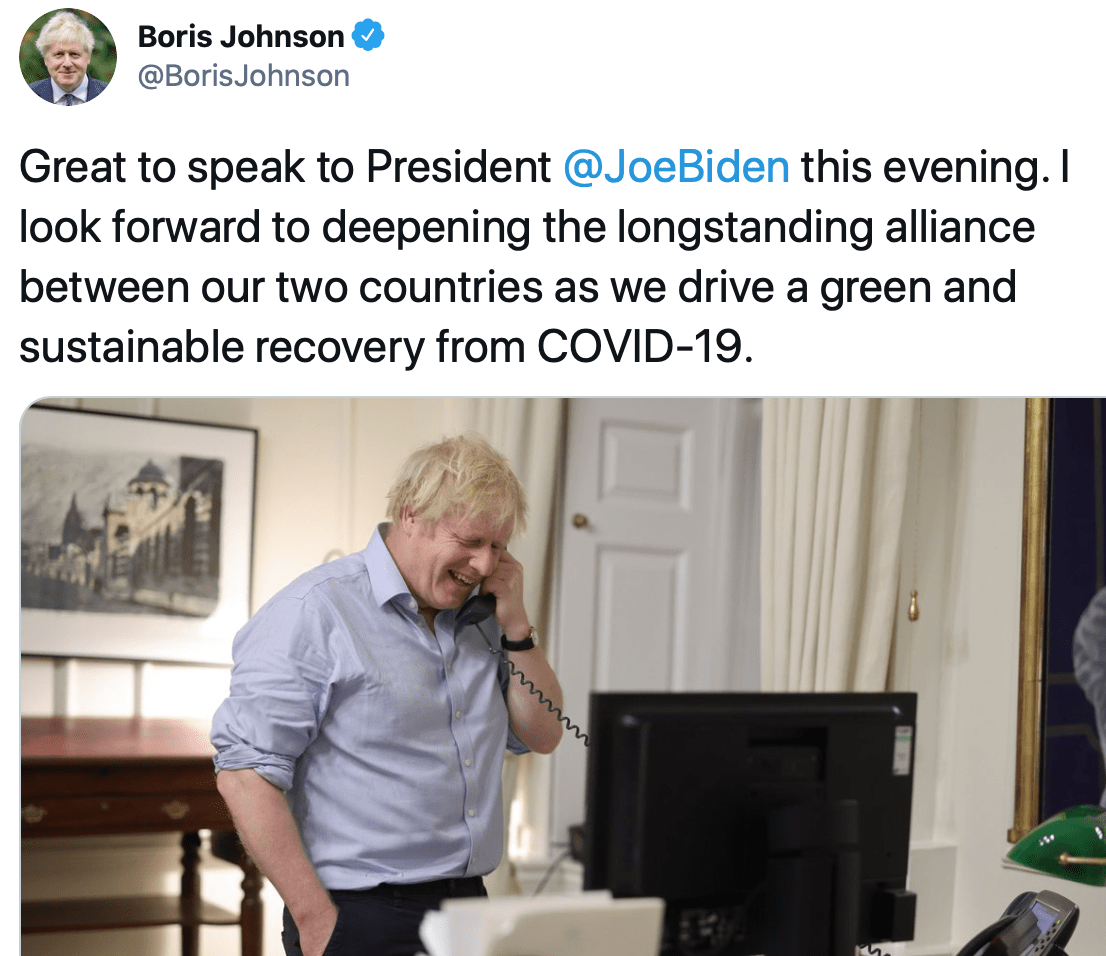This screenshot has height=956, width=1106.
Task: Click the wristwatch on the man's wrist
Action: click(x=521, y=641)
